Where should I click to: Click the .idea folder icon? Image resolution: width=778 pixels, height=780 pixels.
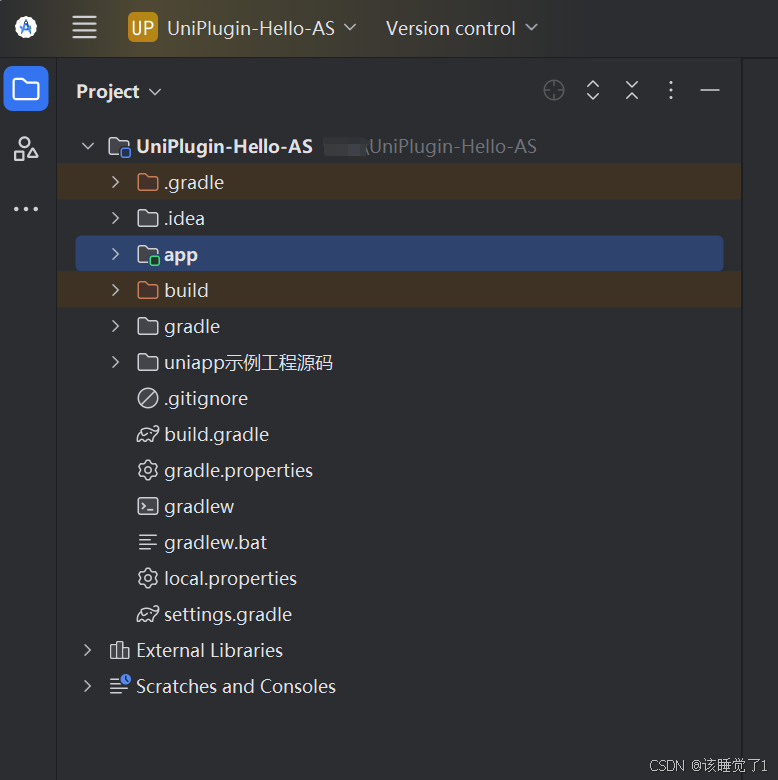point(148,218)
